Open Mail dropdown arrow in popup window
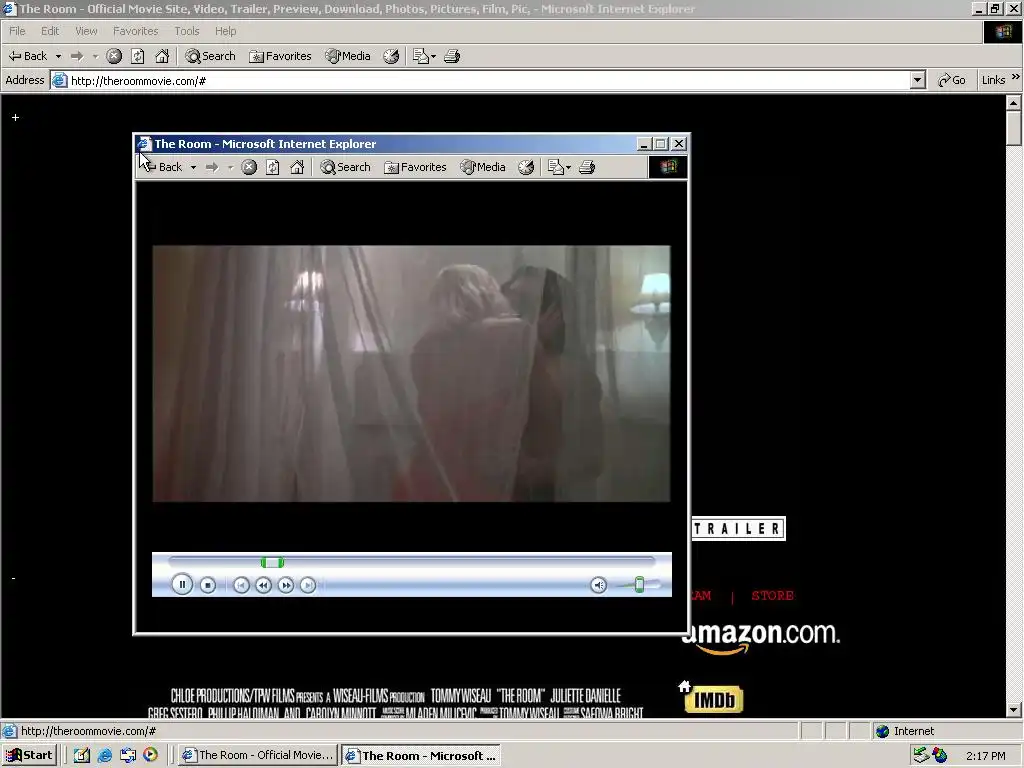 569,167
